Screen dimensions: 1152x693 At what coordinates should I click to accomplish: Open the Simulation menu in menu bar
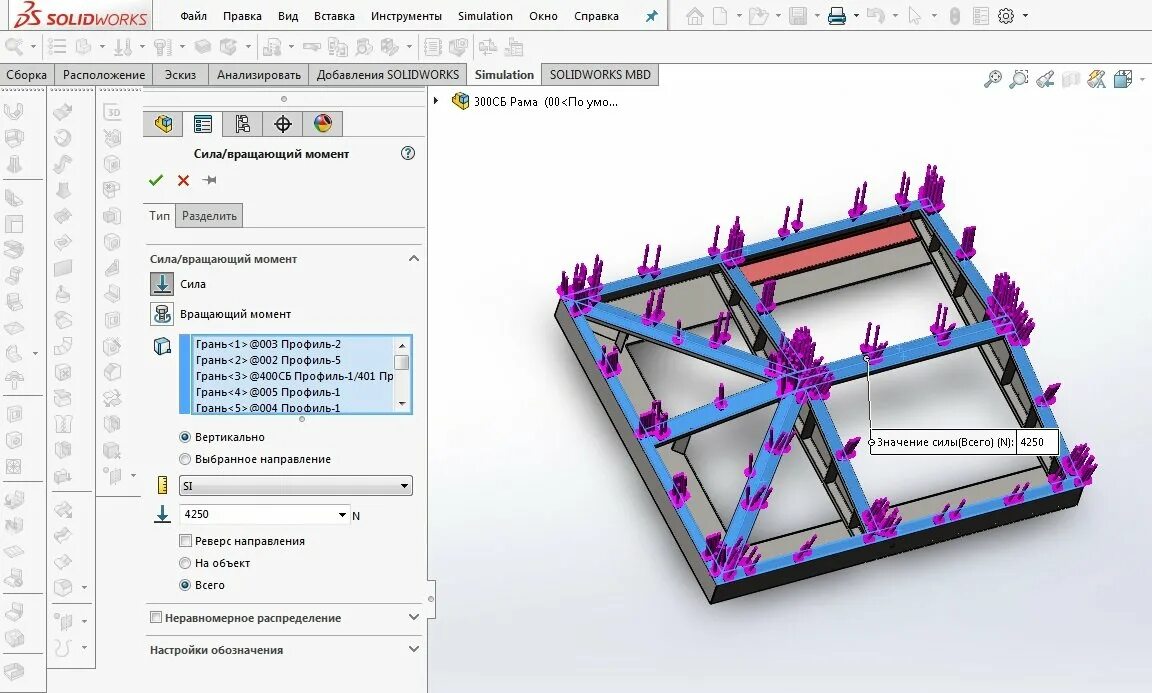(485, 15)
